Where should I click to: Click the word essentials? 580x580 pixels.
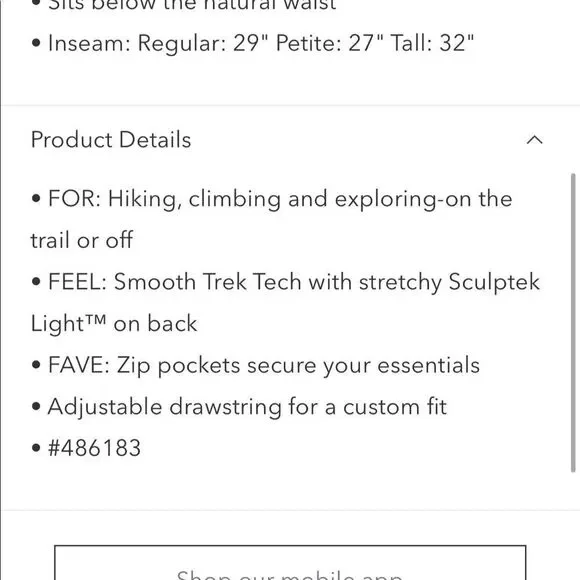tap(429, 365)
